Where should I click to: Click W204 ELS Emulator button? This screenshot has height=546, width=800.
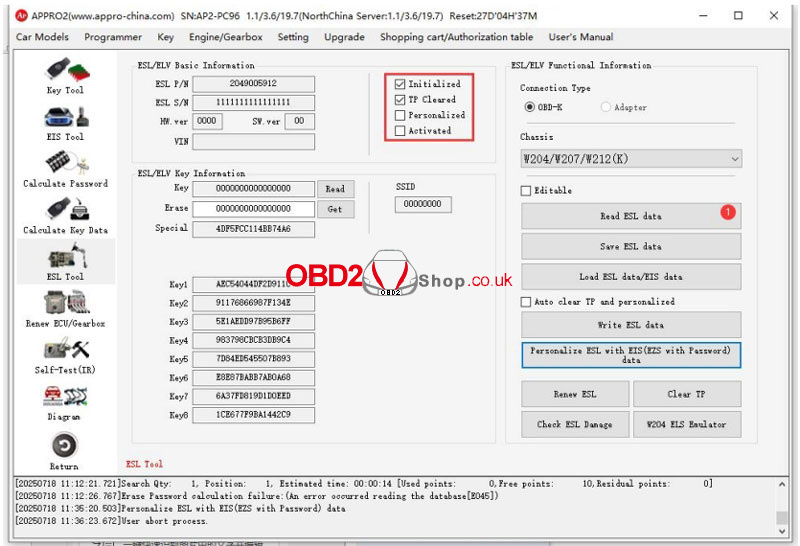coord(687,425)
